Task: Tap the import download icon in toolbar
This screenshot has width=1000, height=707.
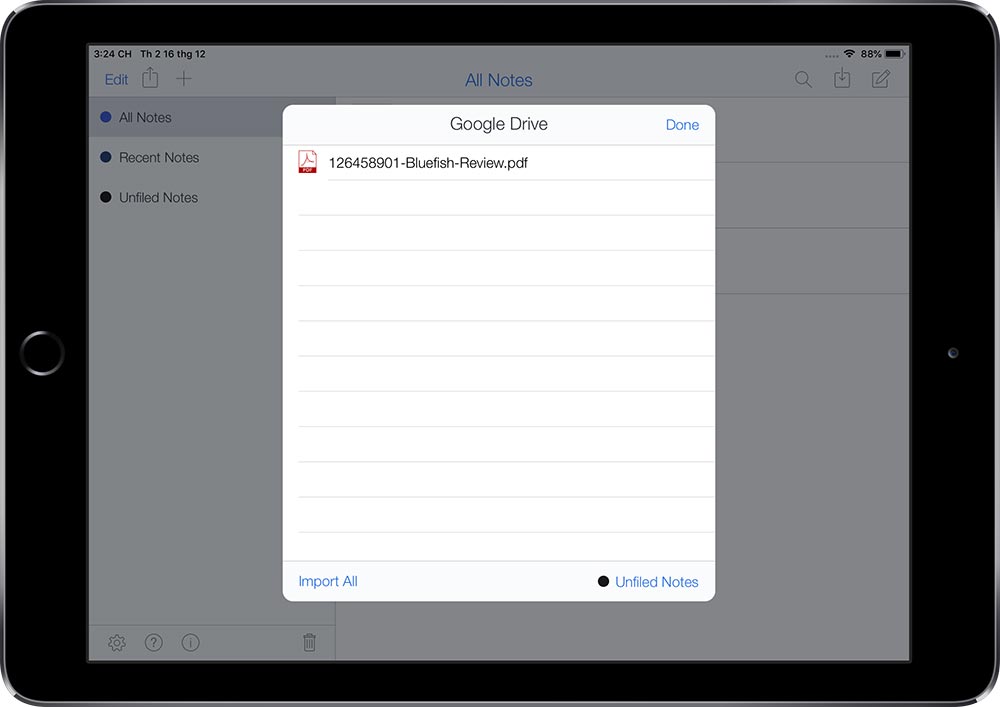Action: point(842,78)
